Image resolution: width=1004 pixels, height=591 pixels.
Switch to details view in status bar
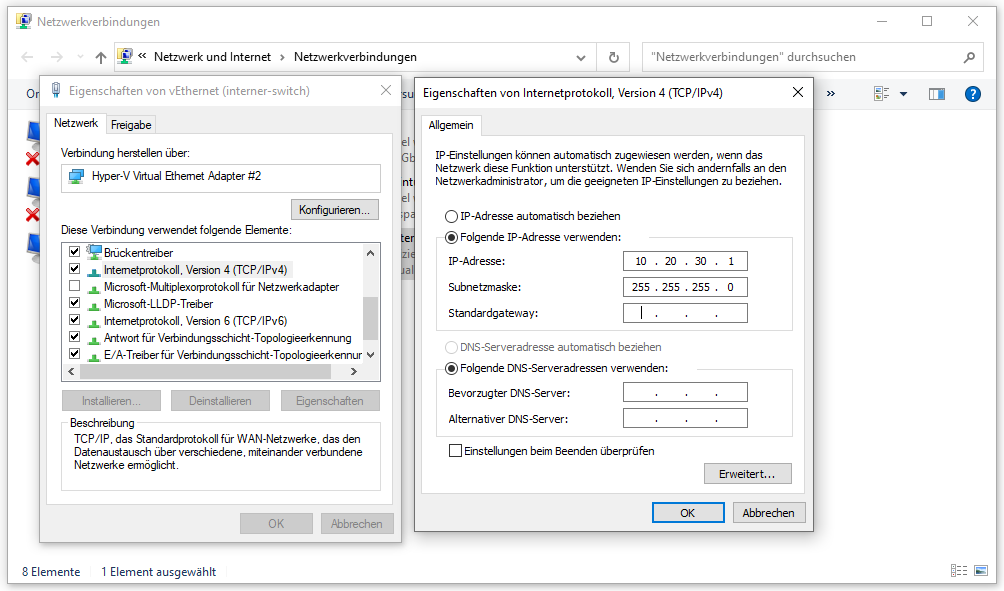(x=958, y=570)
